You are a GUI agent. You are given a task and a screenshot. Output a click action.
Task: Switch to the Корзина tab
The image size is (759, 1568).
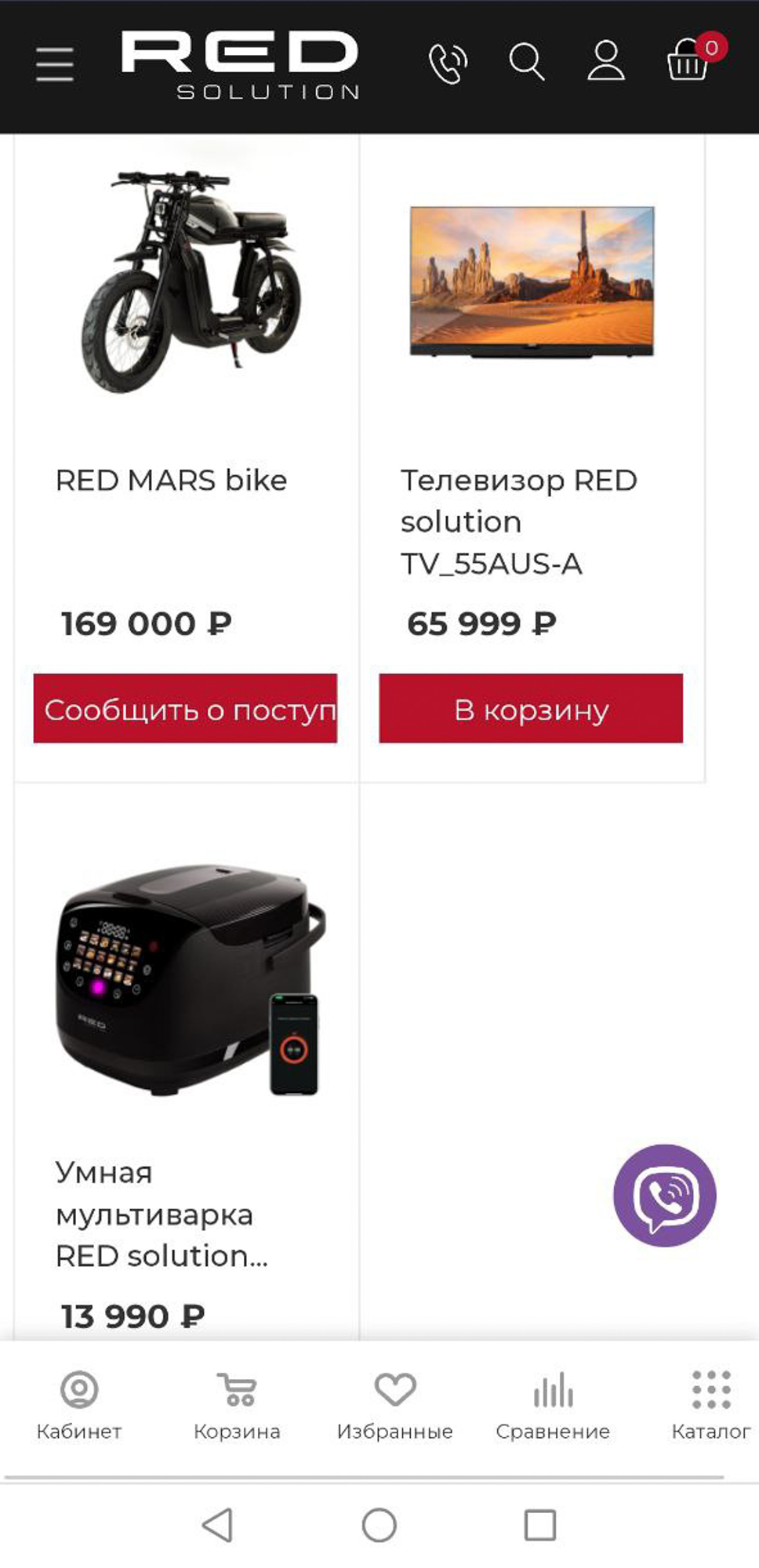(x=237, y=1406)
